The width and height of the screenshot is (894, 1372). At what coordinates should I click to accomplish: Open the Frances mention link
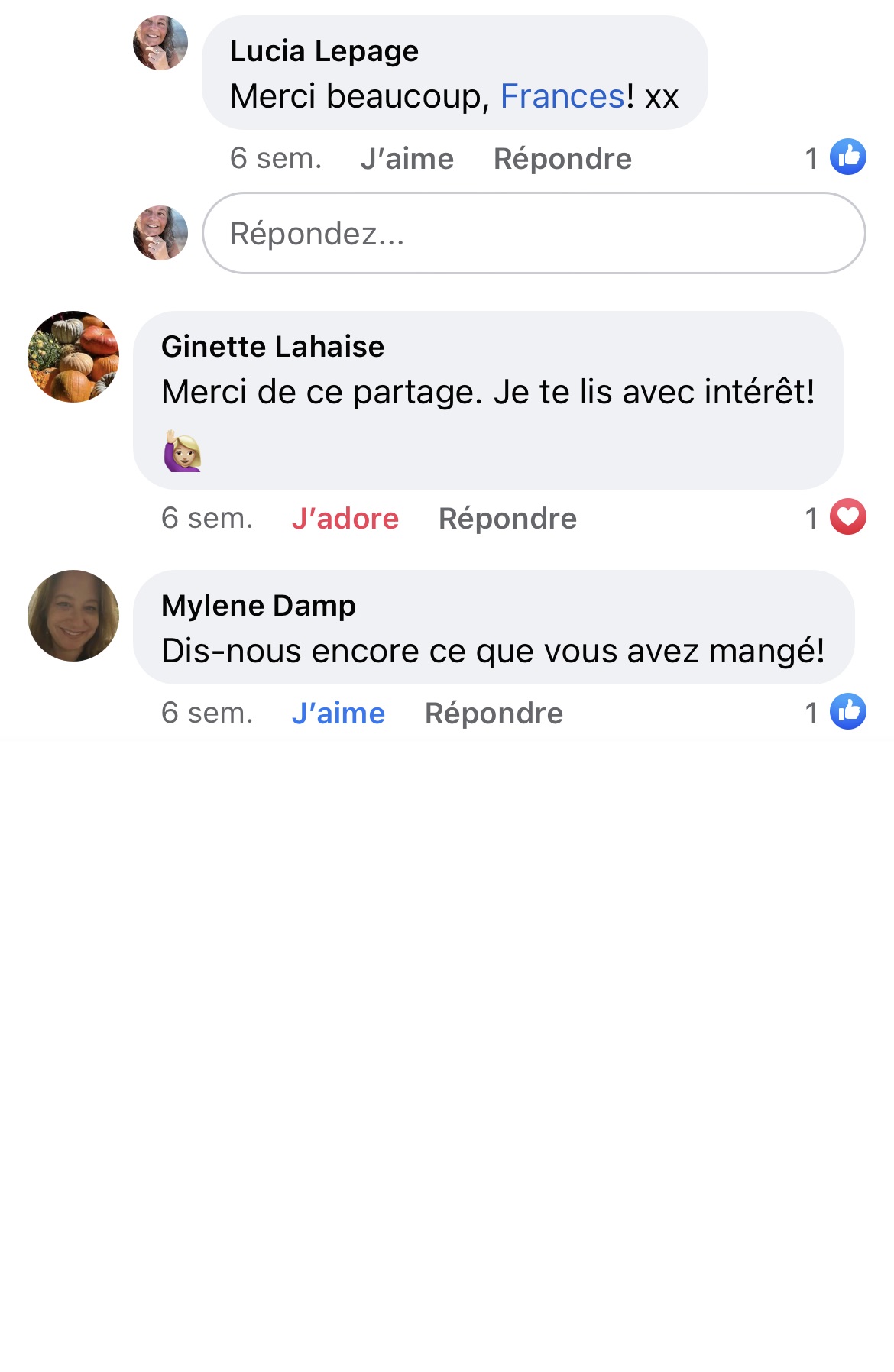(562, 97)
